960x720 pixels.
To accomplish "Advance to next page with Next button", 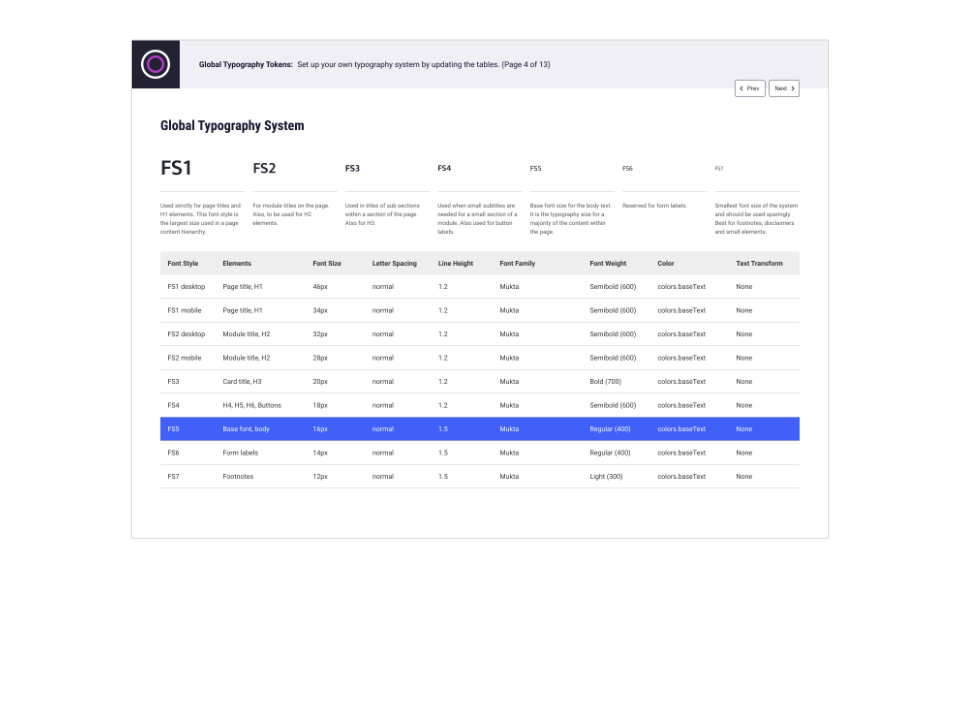I will (784, 88).
